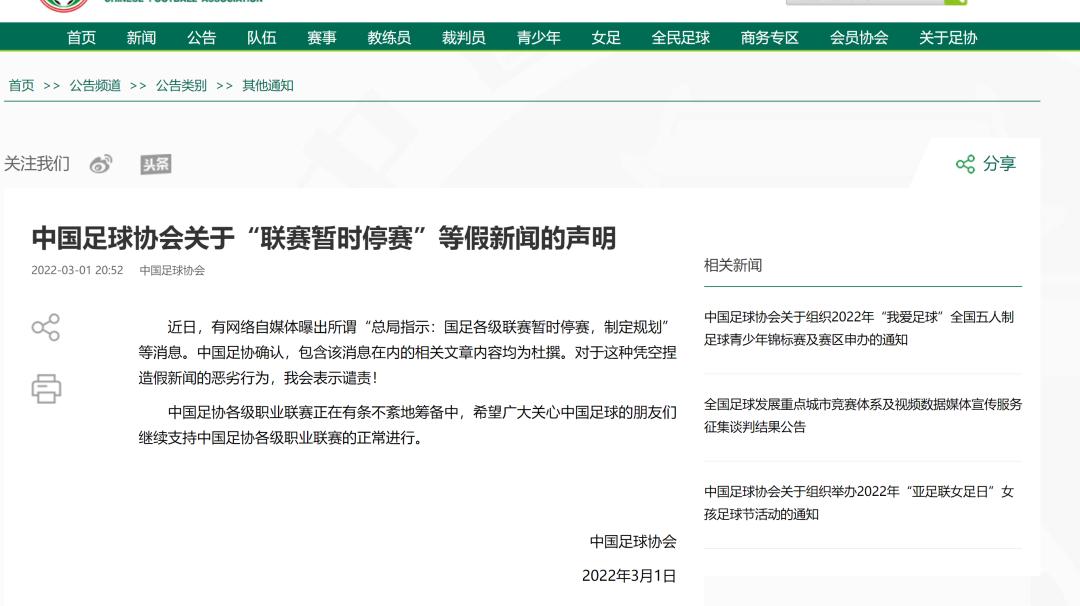Open related news about 亚足联女足日 activity
Image resolution: width=1080 pixels, height=606 pixels.
tap(859, 503)
